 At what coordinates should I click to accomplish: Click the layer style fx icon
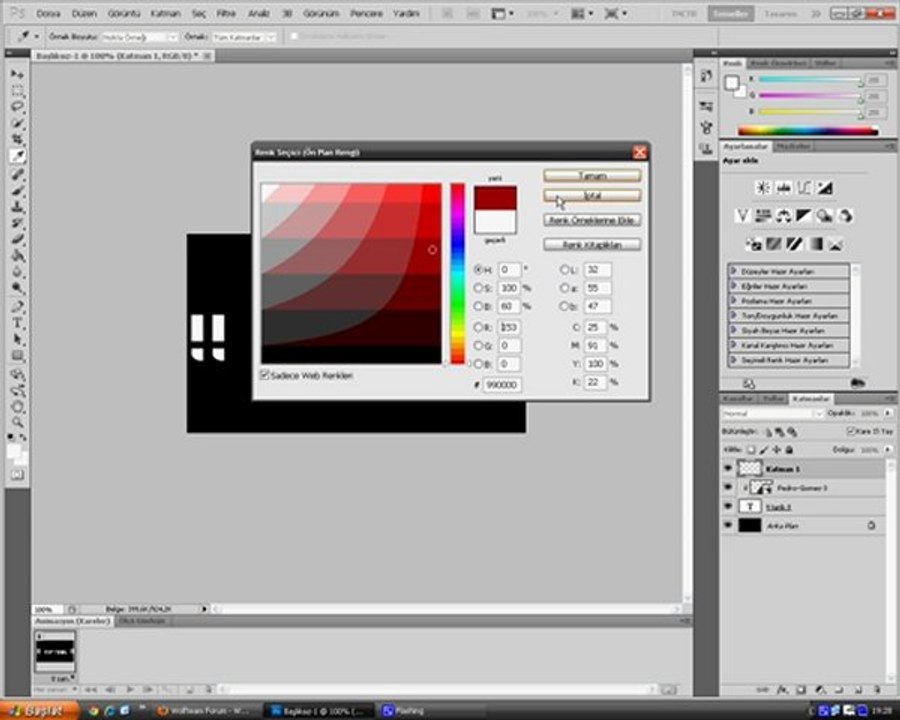[x=782, y=690]
